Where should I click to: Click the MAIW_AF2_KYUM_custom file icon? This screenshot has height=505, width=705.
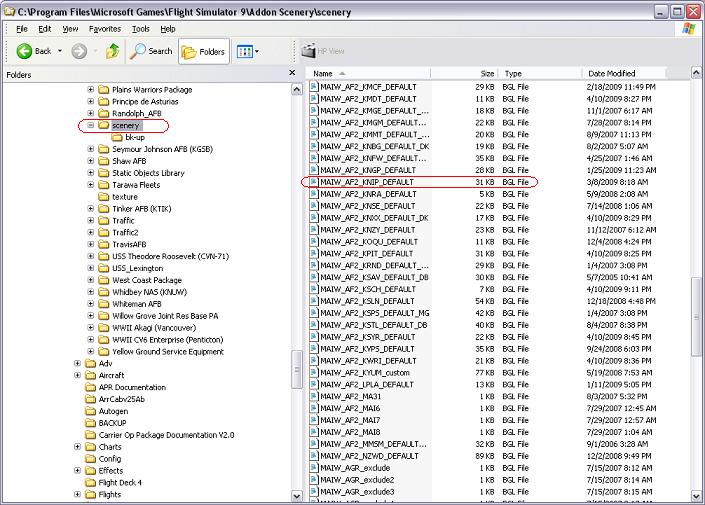[x=314, y=373]
